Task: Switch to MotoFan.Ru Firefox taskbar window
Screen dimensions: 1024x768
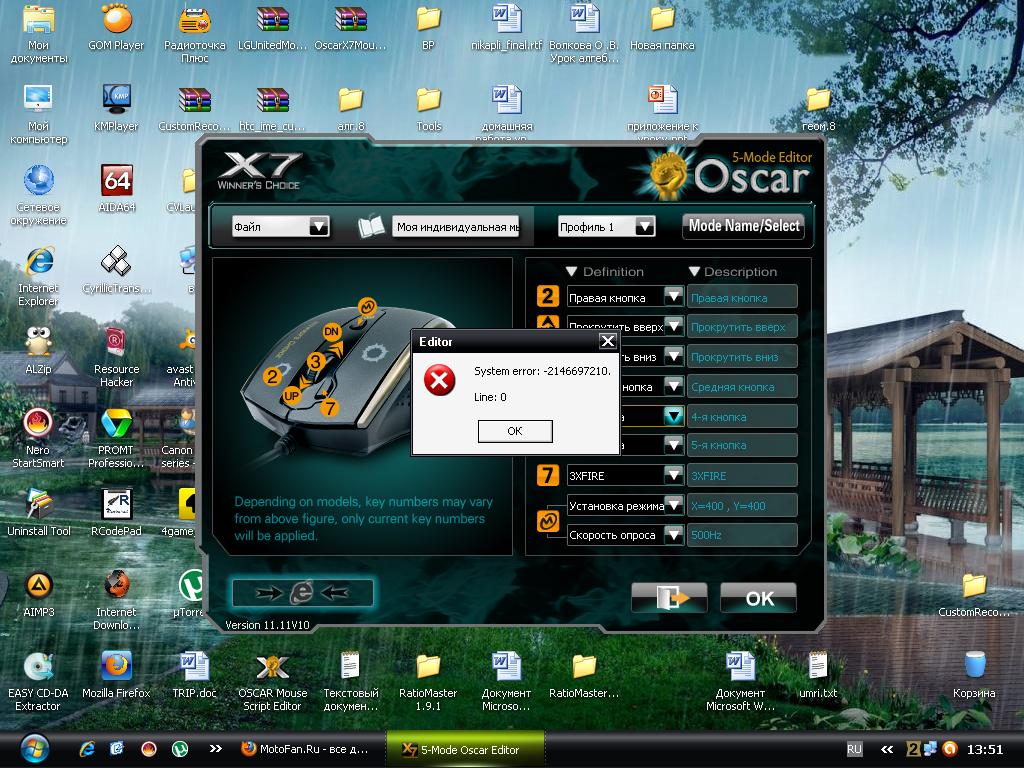Action: pyautogui.click(x=306, y=749)
